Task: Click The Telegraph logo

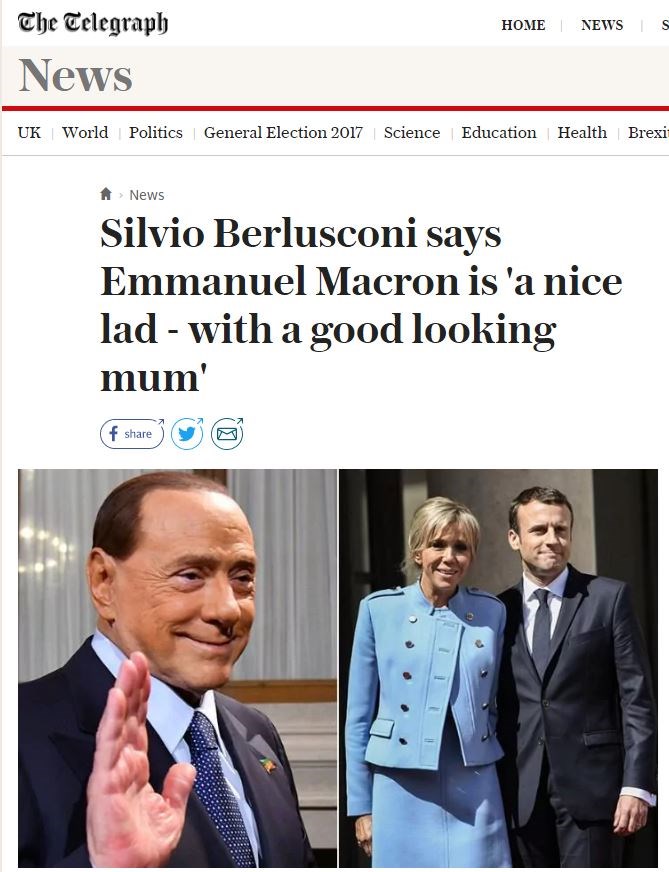Action: 93,24
